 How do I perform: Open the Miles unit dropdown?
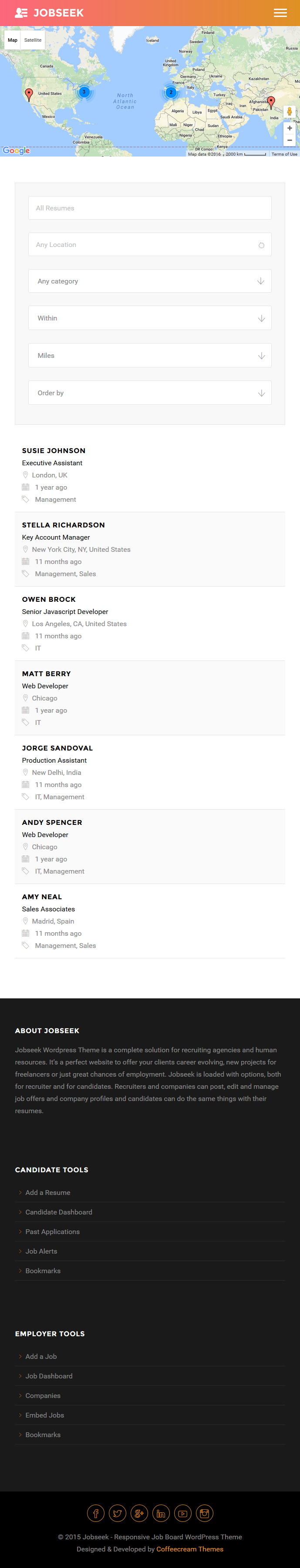(150, 356)
